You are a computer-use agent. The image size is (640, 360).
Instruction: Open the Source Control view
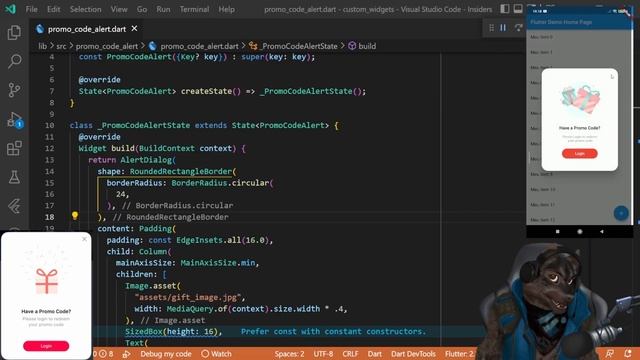(x=14, y=90)
